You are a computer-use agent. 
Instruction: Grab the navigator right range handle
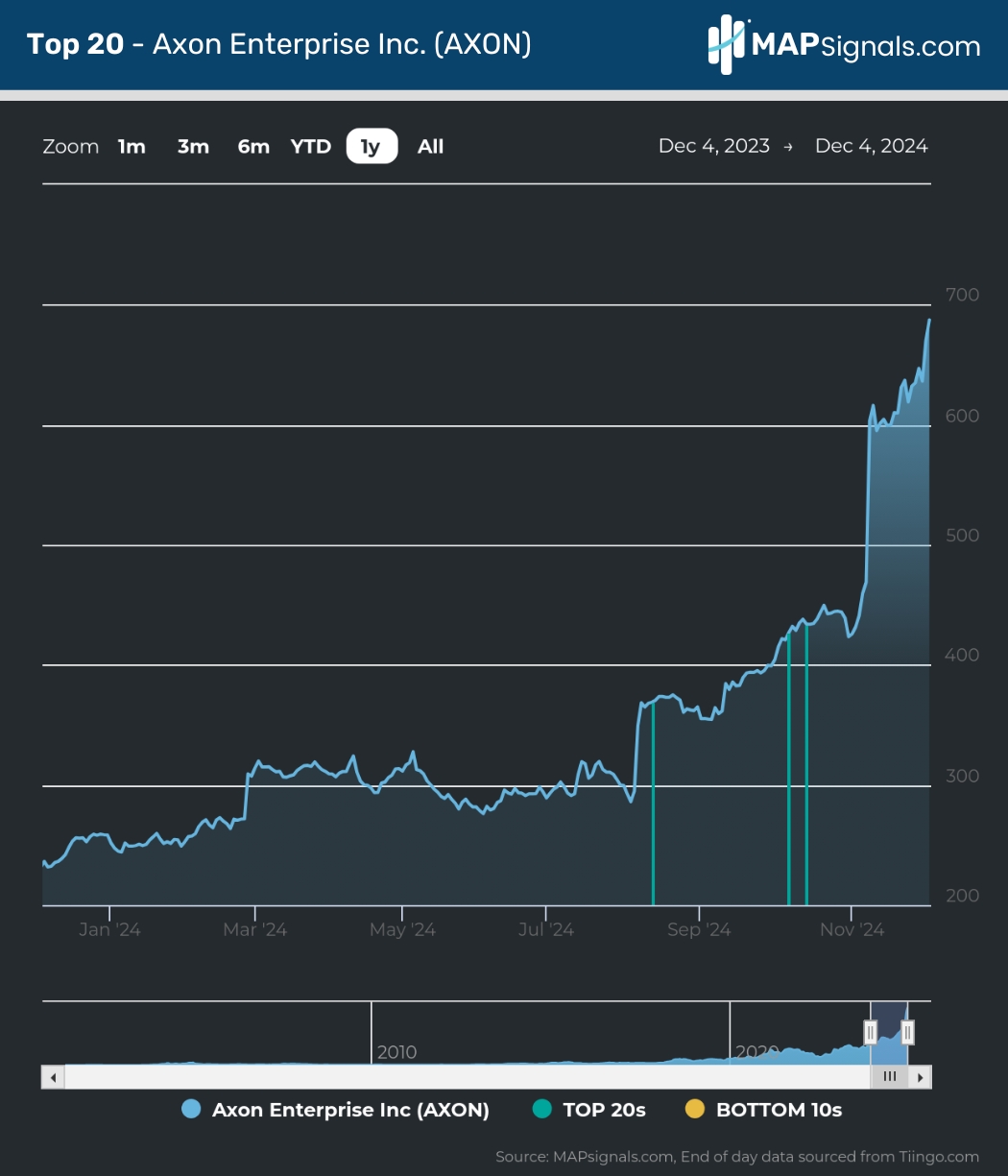[907, 1032]
